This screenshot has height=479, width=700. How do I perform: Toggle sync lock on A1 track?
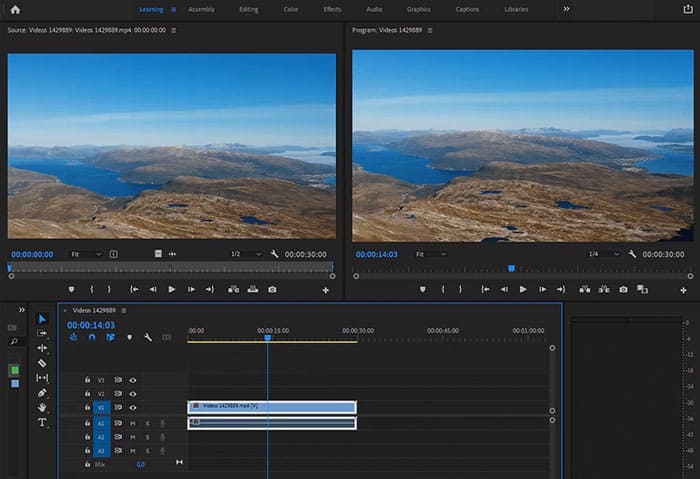click(118, 423)
